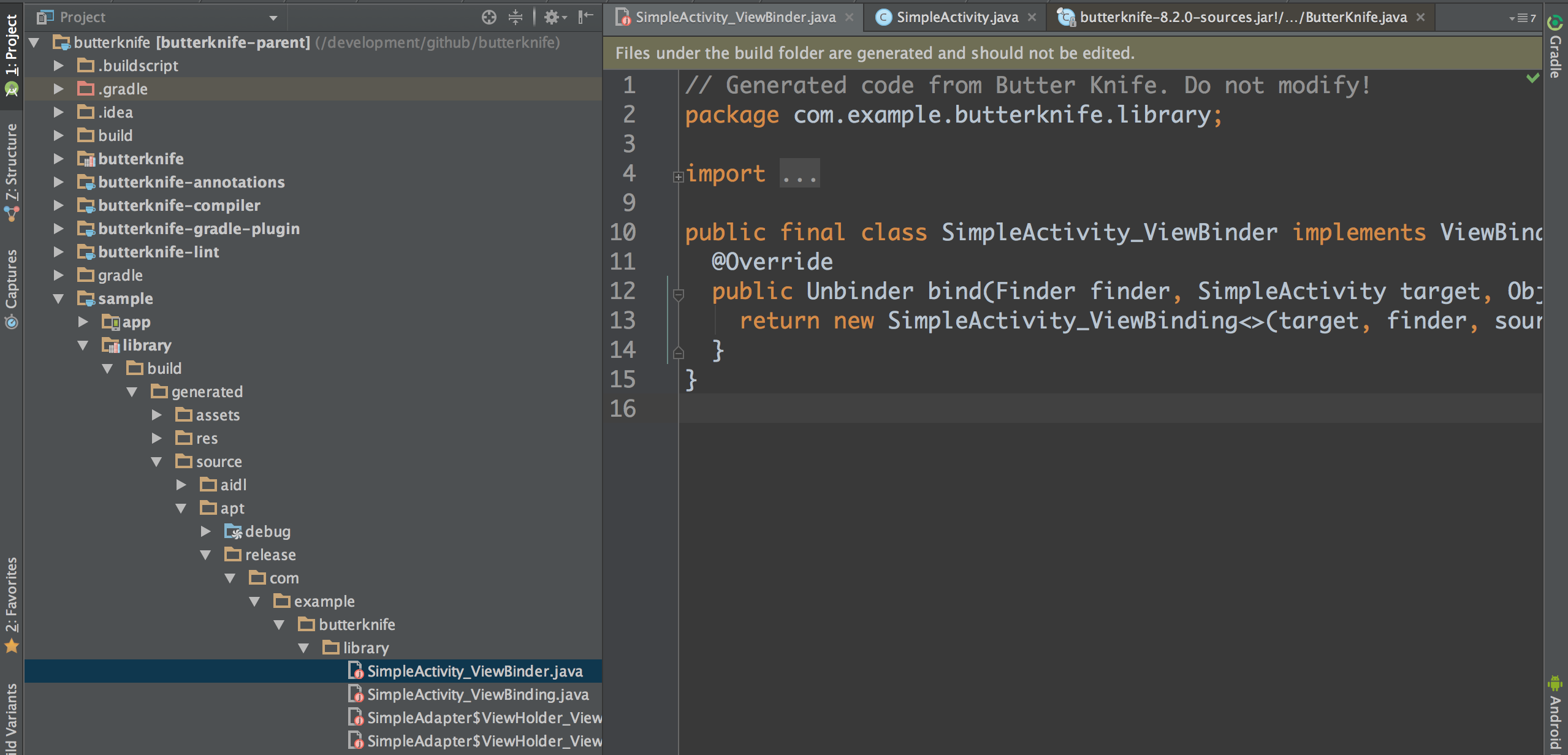The image size is (1568, 755).
Task: Toggle the Structure tool window
Action: coord(12,172)
